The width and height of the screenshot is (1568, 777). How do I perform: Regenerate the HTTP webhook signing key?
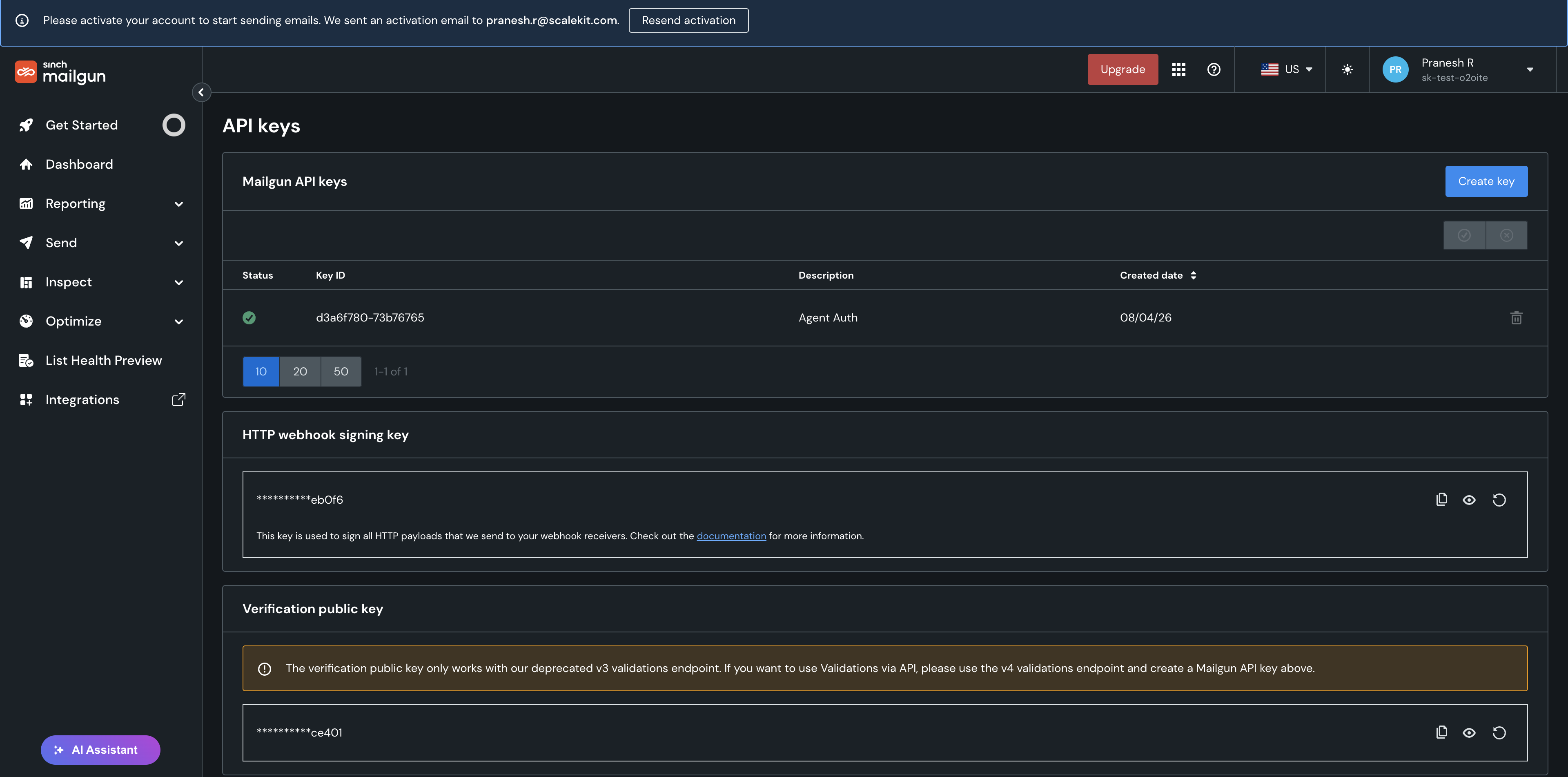tap(1499, 500)
